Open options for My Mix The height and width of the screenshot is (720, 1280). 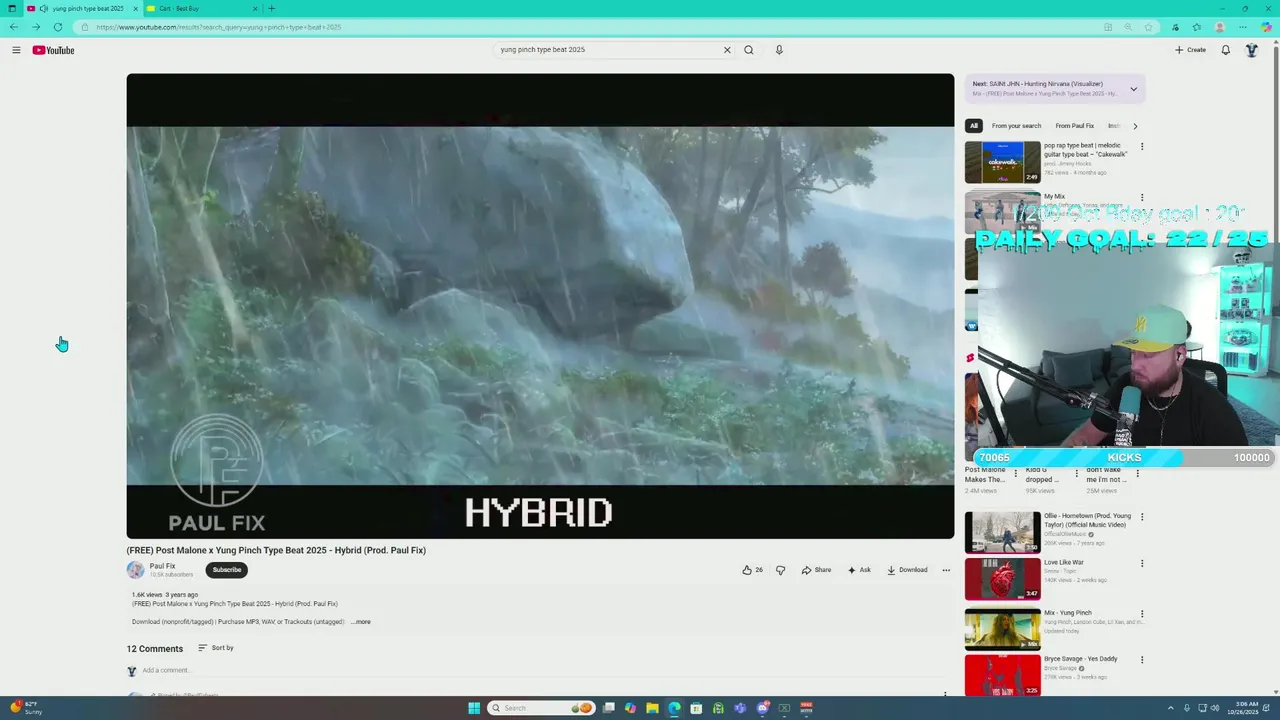click(1142, 197)
